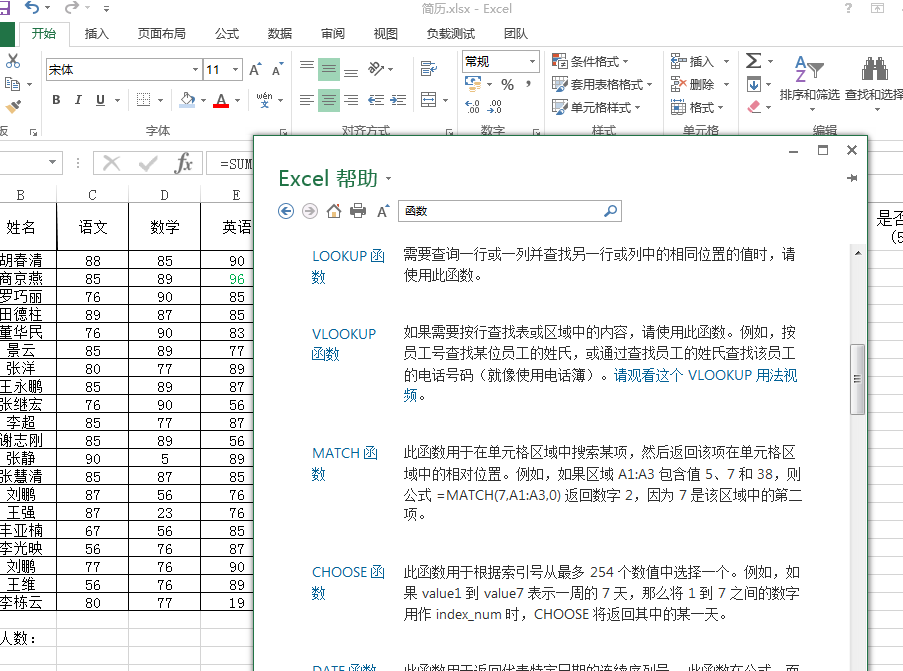Open the Excel 帮助 title dropdown arrow
The image size is (903, 671).
tap(388, 179)
